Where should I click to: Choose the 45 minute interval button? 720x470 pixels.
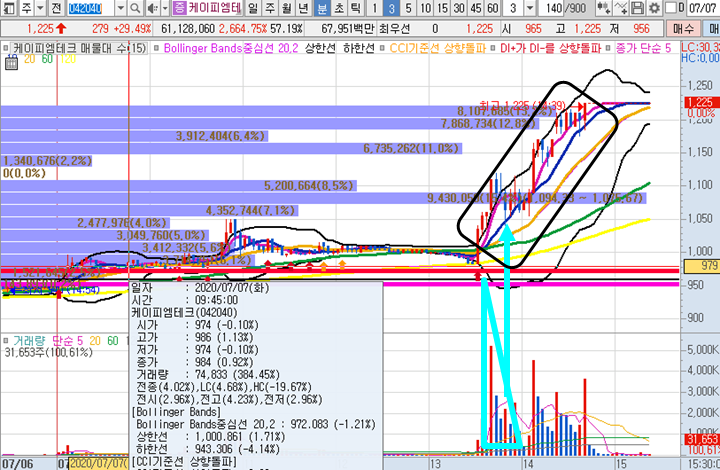pos(476,8)
